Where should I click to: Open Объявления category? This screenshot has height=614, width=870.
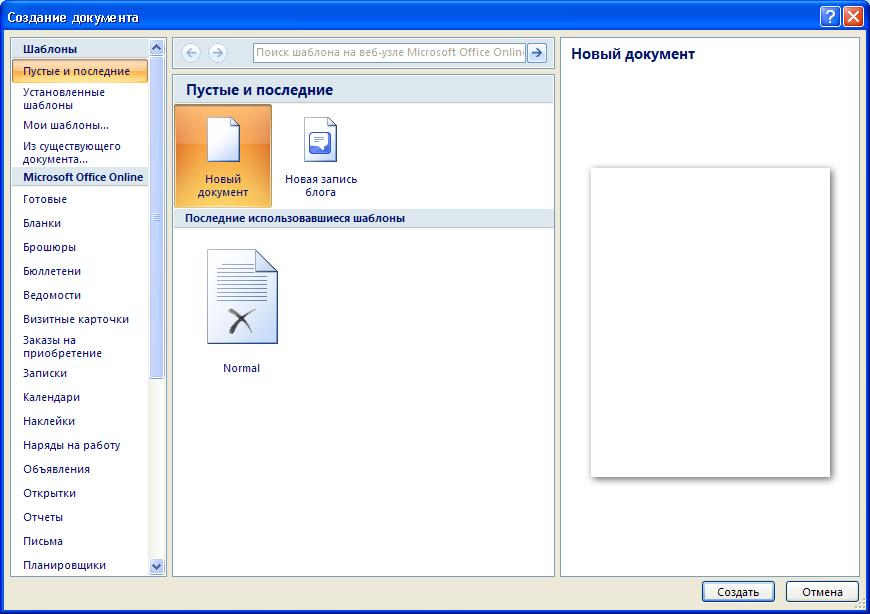80,469
